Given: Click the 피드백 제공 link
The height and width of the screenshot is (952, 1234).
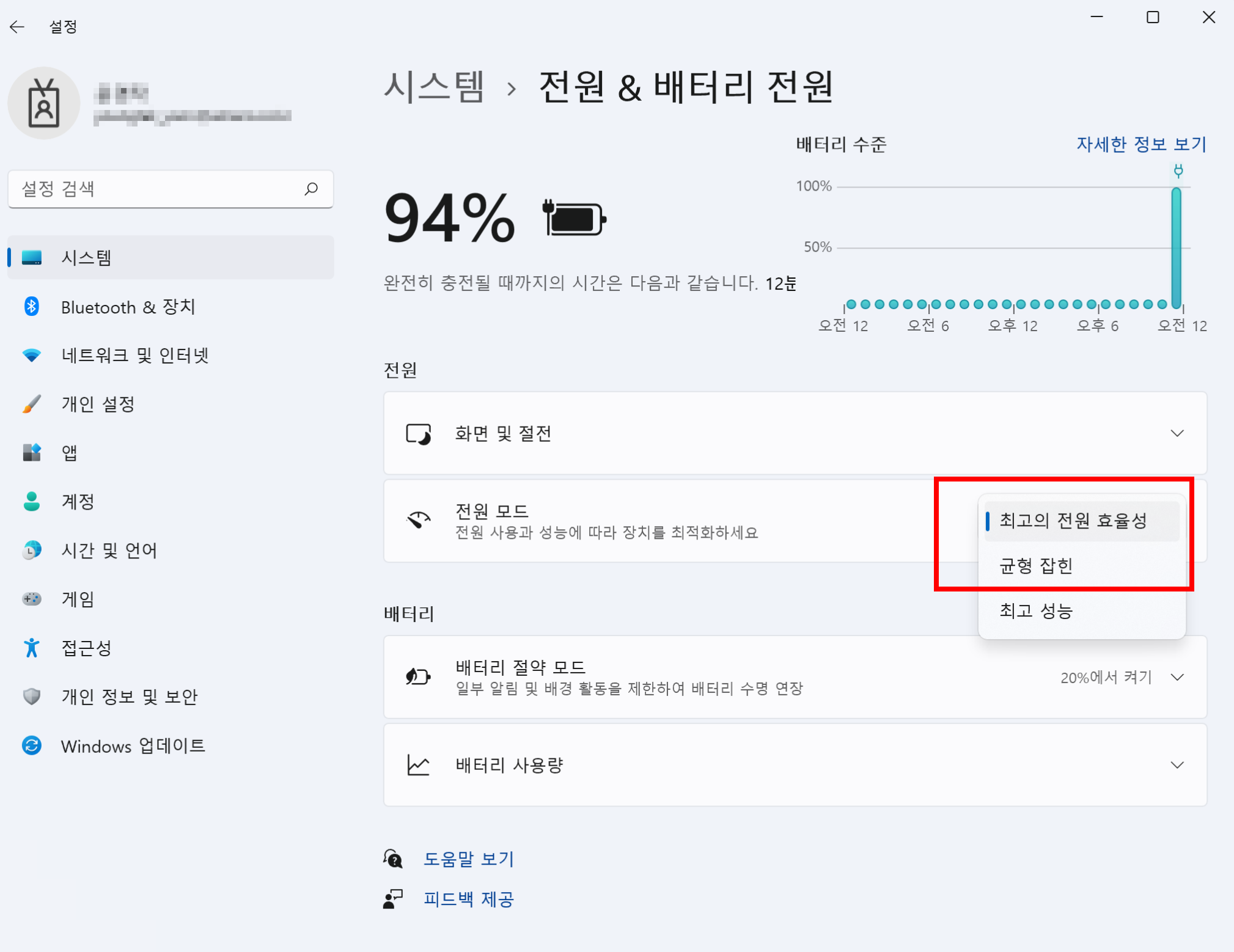Looking at the screenshot, I should (468, 899).
